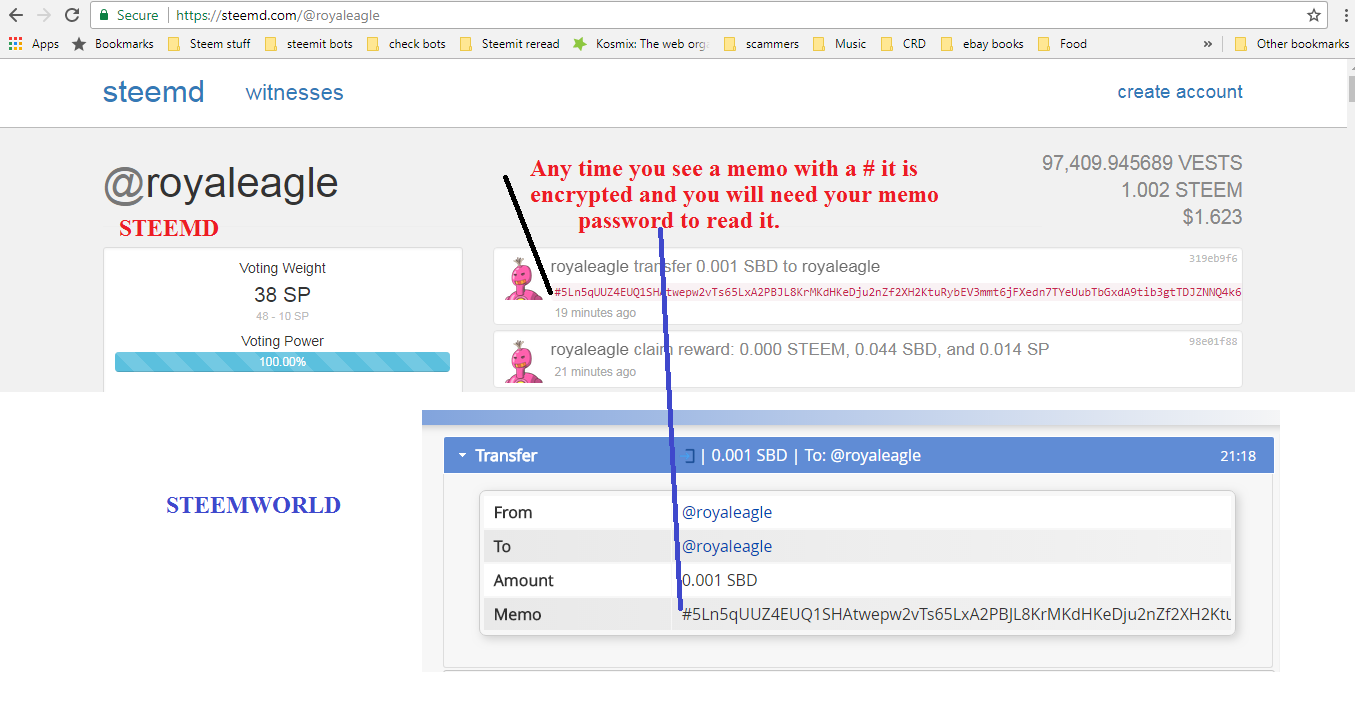Show hidden bookmarks via the chevron
Screen dimensions: 1355x703
point(1208,44)
